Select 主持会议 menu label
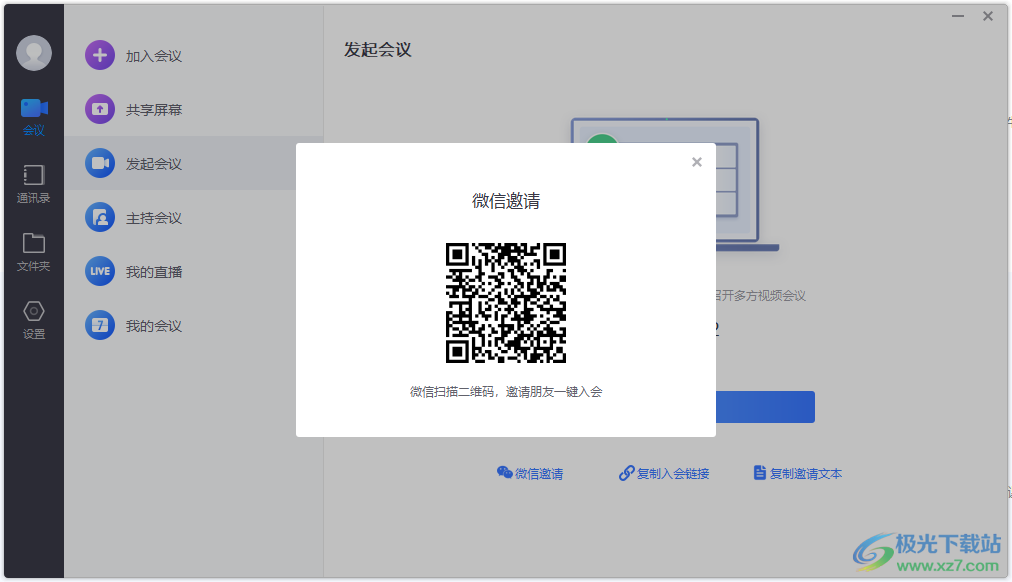The image size is (1012, 582). point(154,218)
